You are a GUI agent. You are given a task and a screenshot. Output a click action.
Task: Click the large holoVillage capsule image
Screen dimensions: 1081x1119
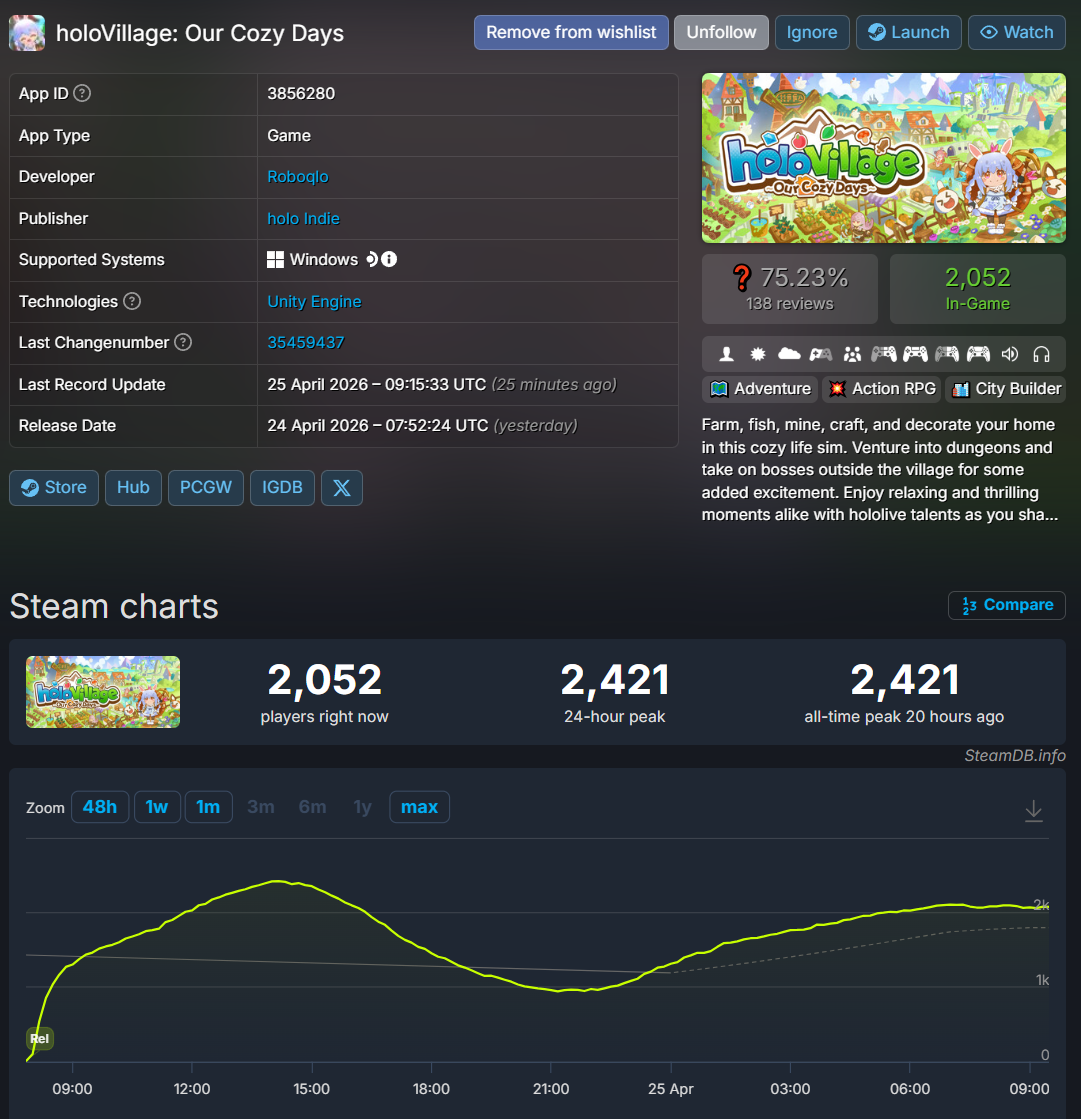click(x=883, y=158)
